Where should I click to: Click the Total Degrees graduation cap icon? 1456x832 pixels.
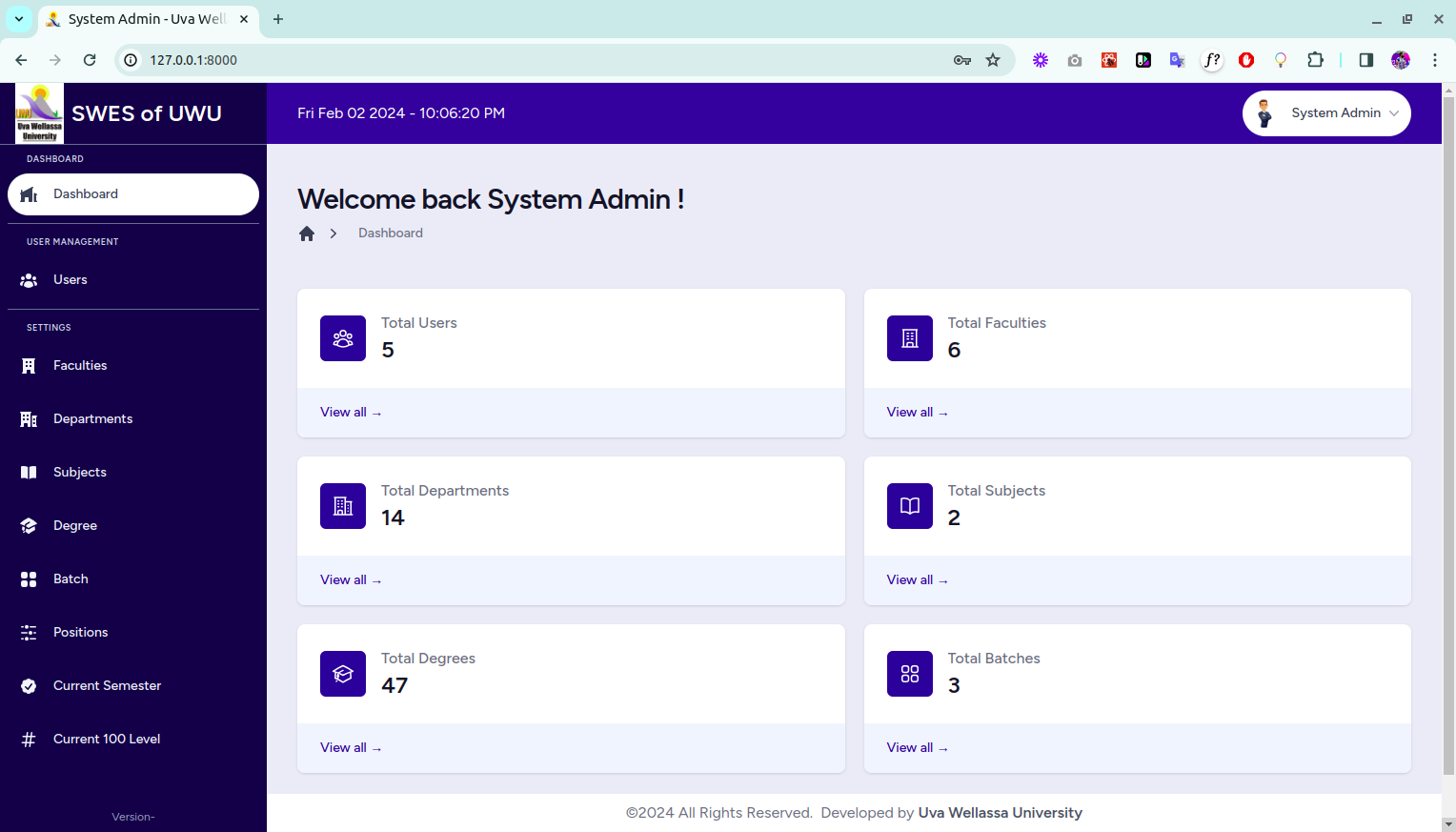(x=343, y=674)
